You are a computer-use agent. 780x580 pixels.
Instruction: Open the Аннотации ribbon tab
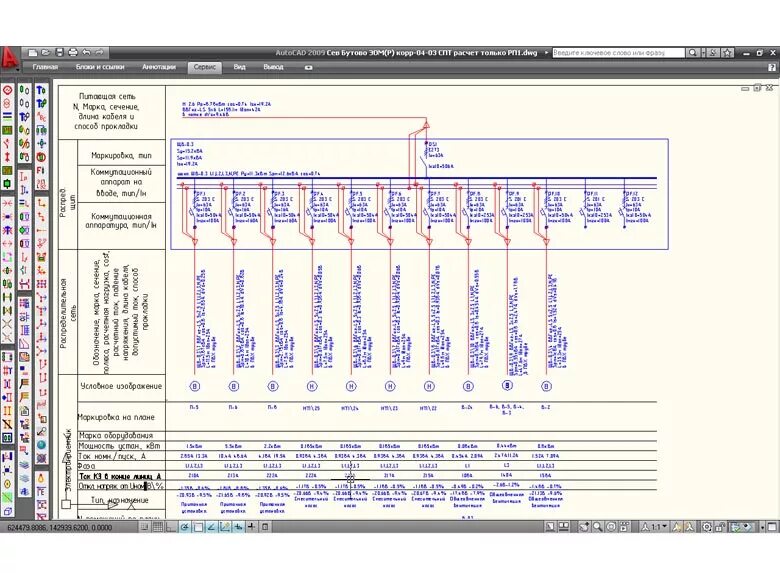pyautogui.click(x=159, y=67)
